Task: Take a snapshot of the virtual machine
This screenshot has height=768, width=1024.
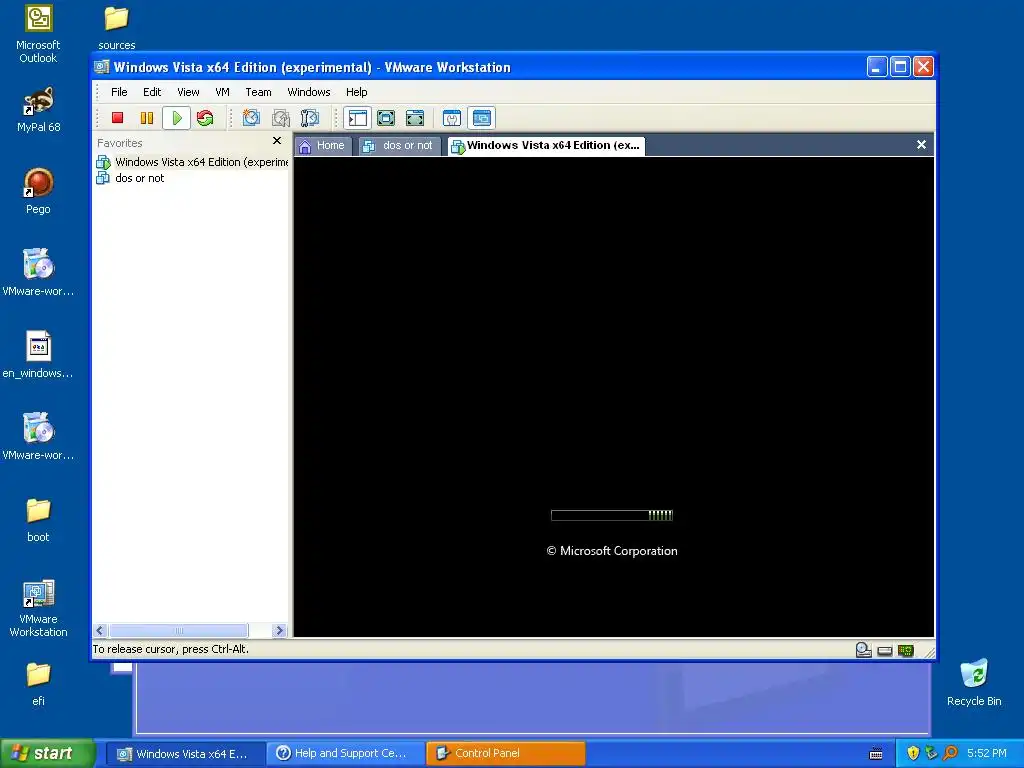Action: pos(251,118)
